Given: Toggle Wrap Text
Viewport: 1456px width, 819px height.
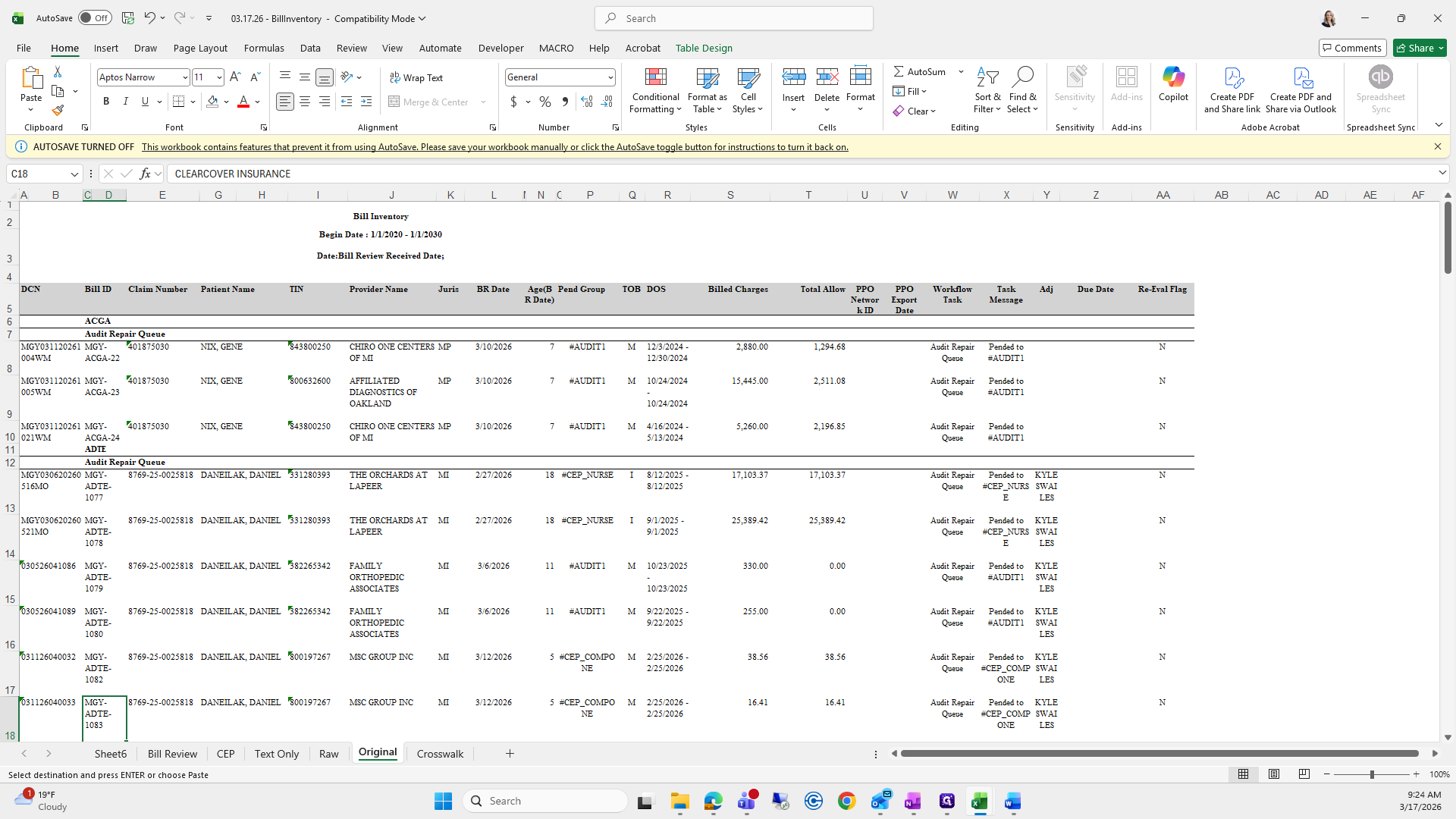Looking at the screenshot, I should coord(416,77).
